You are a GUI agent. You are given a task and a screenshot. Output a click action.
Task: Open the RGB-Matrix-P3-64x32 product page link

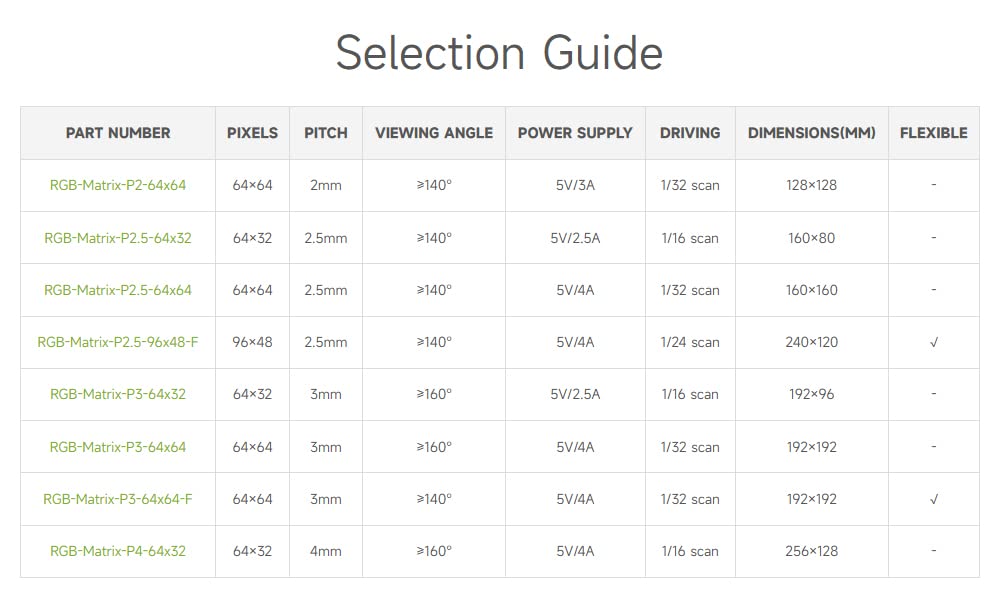coord(118,394)
